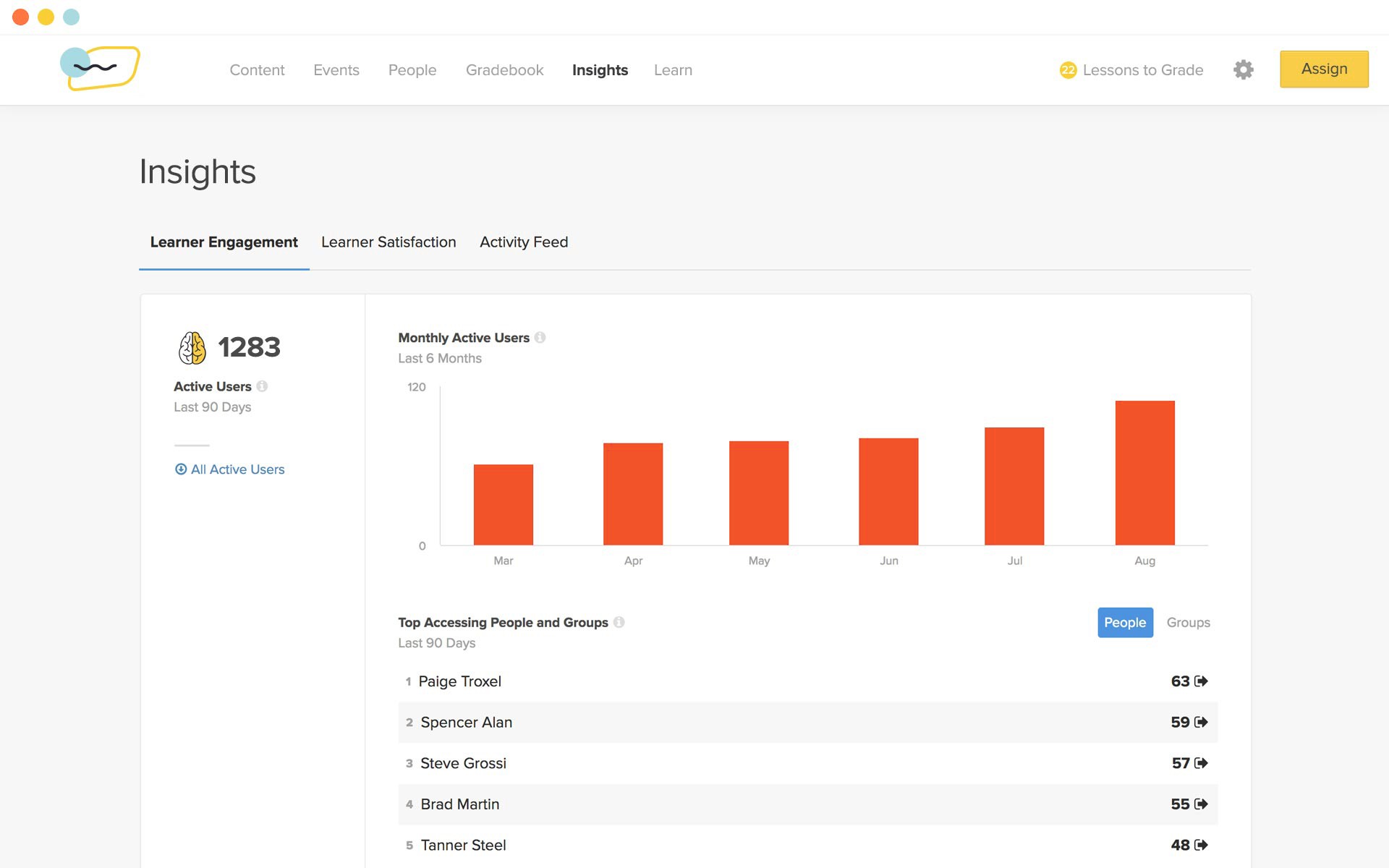Click the info icon next to Active Users
This screenshot has height=868, width=1389.
262,386
